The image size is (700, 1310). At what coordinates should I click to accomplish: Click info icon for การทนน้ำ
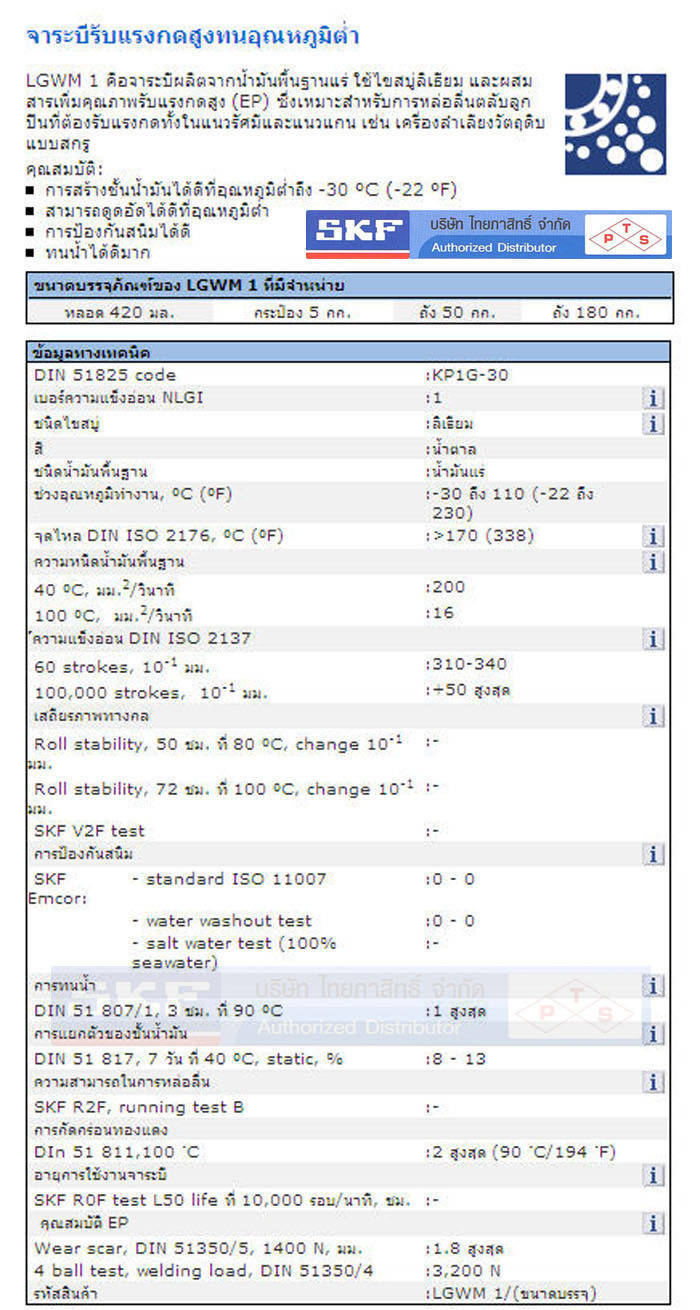tap(653, 986)
